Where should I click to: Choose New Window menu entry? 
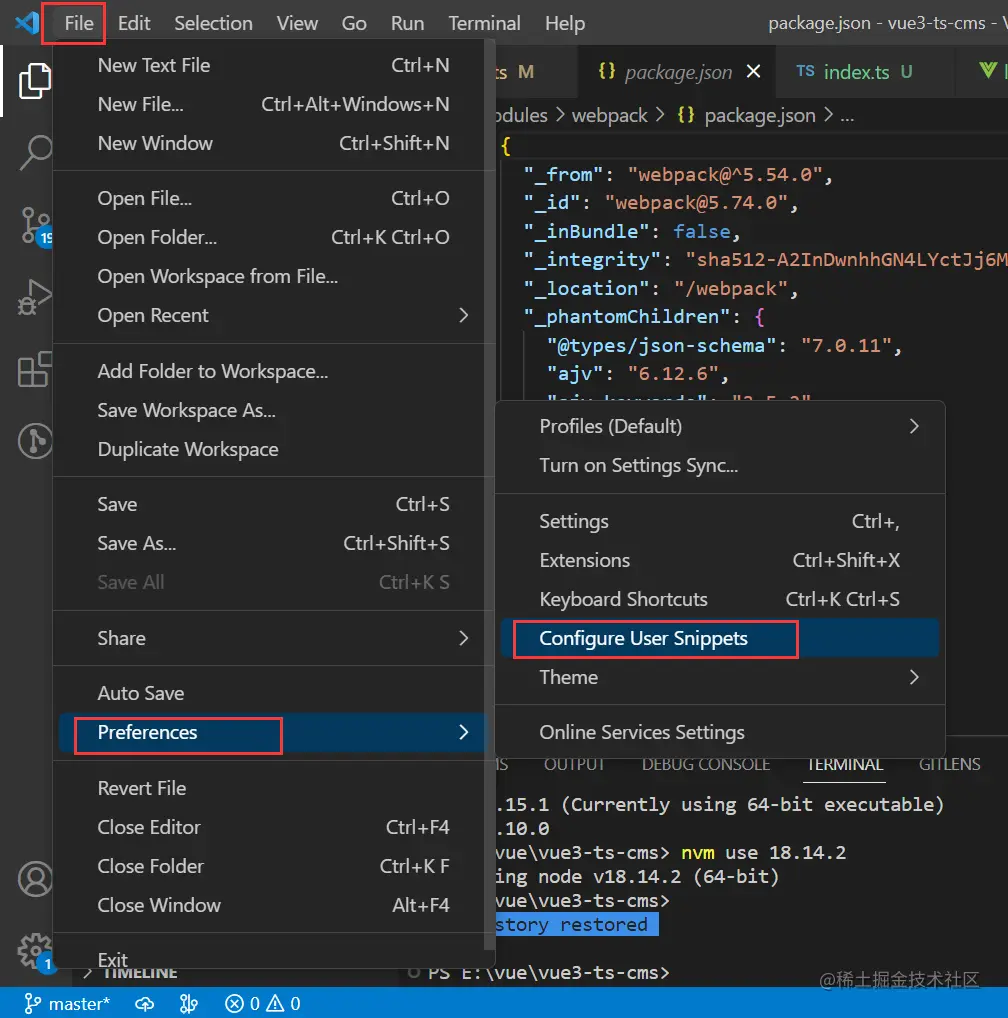click(273, 143)
